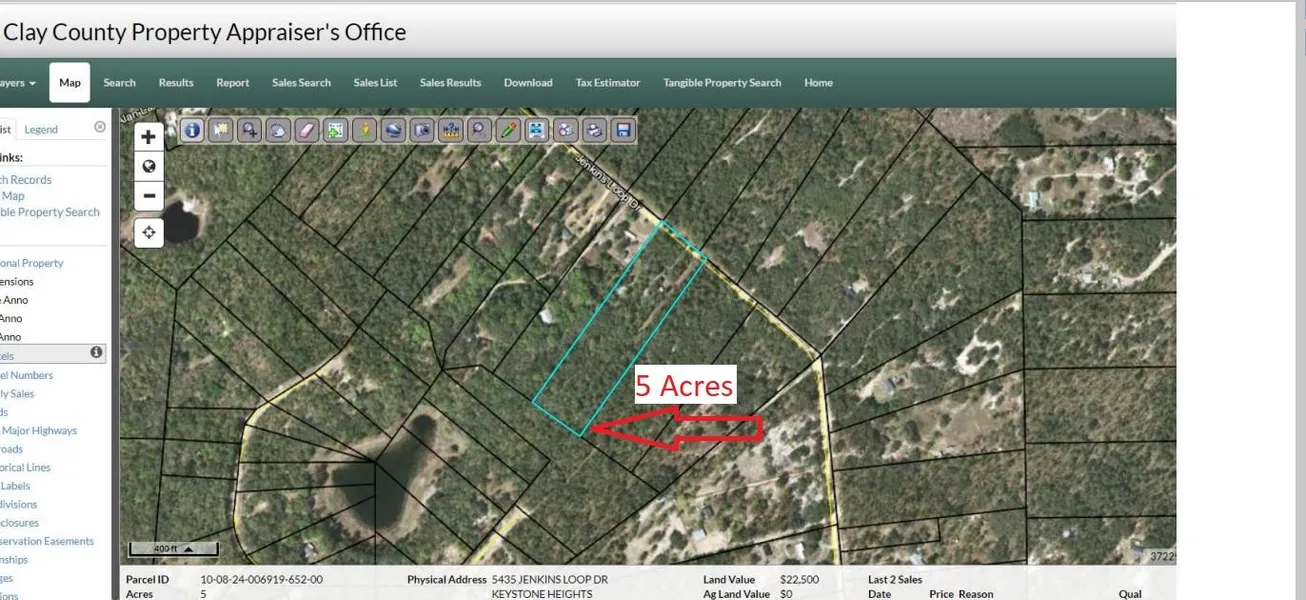Open the Conservation Easements layer link
Viewport: 1306px width, 600px height.
[x=47, y=541]
